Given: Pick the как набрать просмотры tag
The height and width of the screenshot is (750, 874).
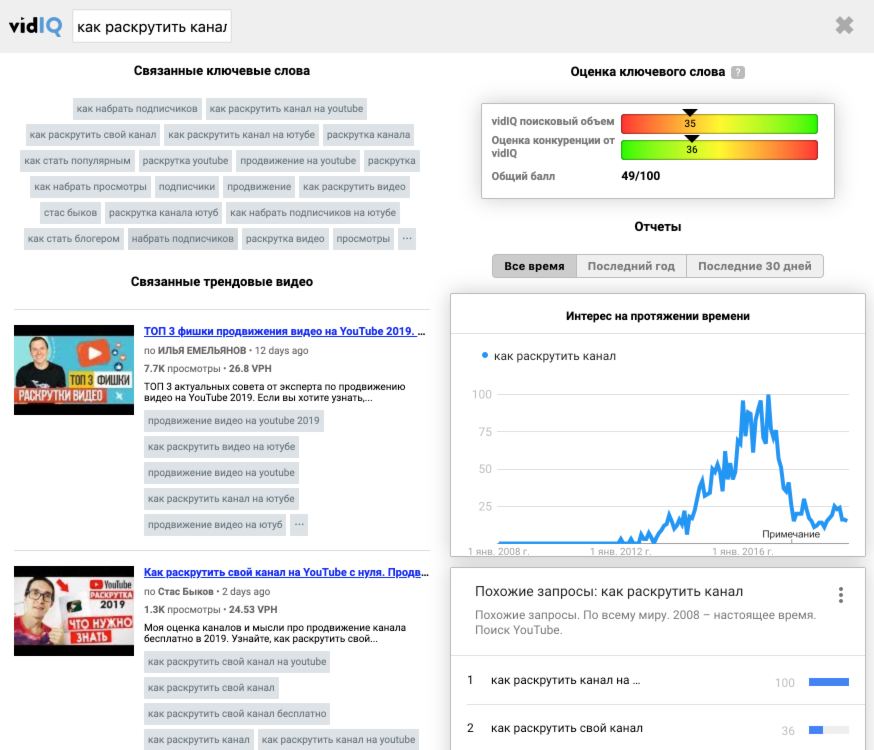Looking at the screenshot, I should pyautogui.click(x=90, y=187).
